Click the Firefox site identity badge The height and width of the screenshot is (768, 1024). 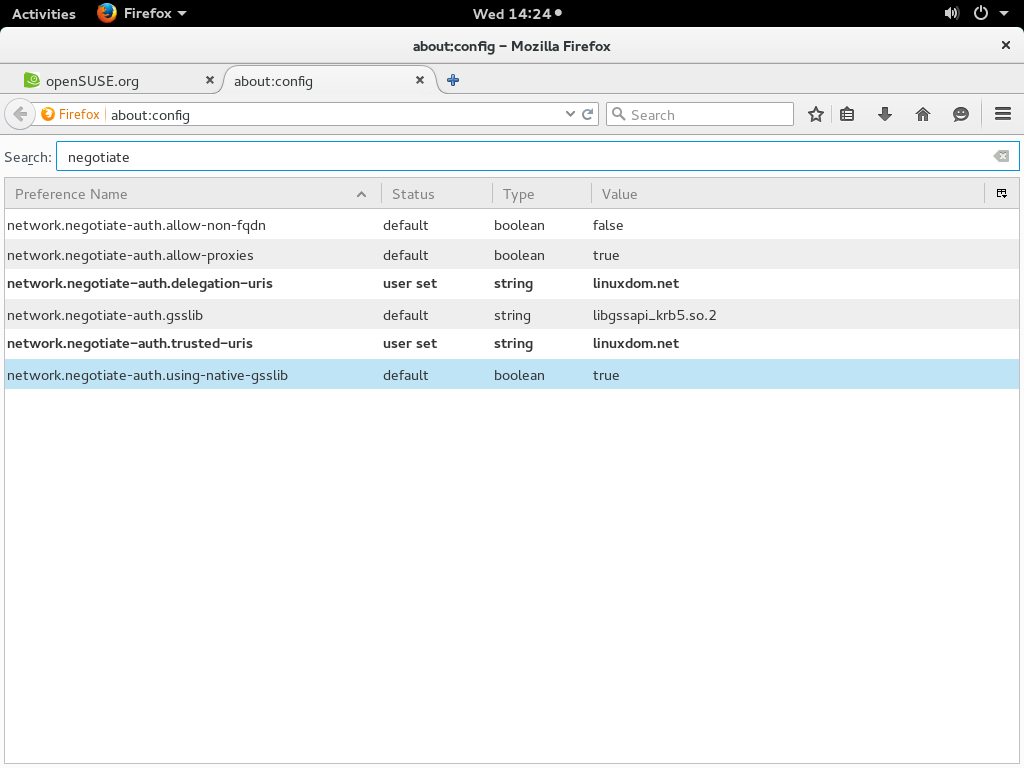tap(69, 114)
